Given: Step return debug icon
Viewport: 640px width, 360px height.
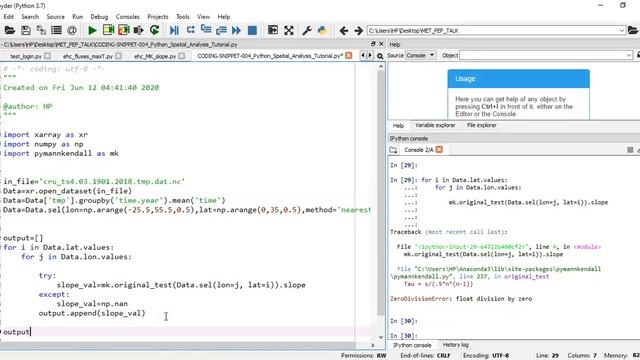Looking at the screenshot, I should pyautogui.click(x=221, y=30).
